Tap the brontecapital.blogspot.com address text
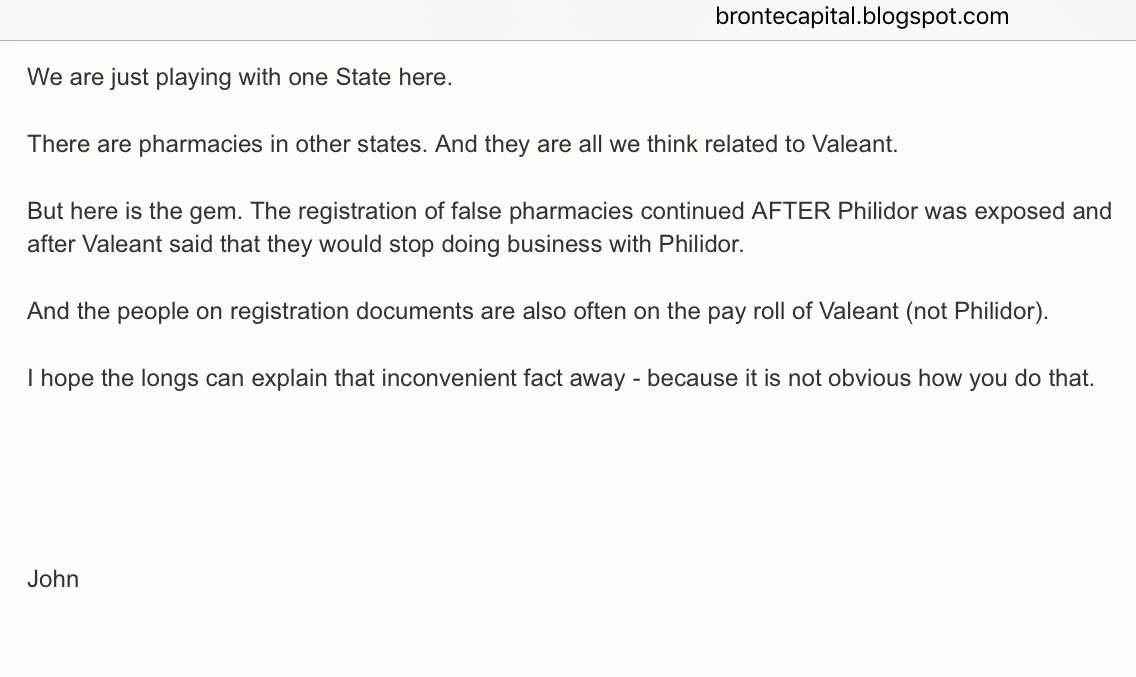Screen dimensions: 1136x677 pos(862,16)
